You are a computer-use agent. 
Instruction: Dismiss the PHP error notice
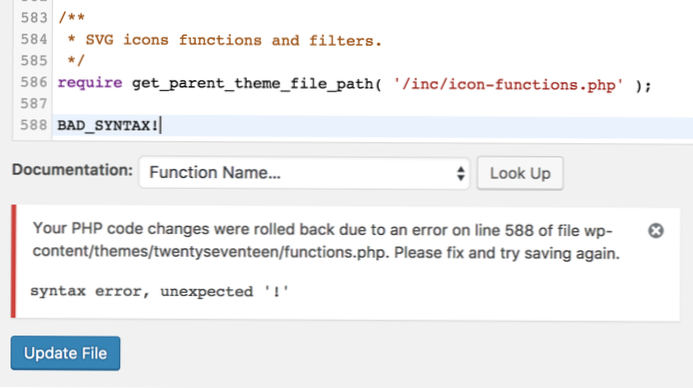656,231
